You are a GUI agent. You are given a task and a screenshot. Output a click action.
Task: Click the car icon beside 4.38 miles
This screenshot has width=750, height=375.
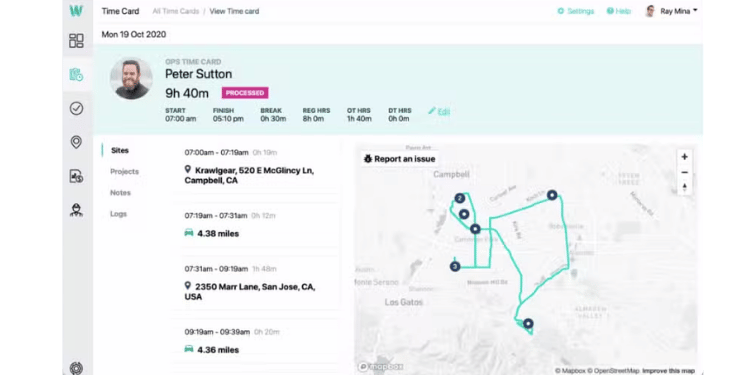coord(189,233)
